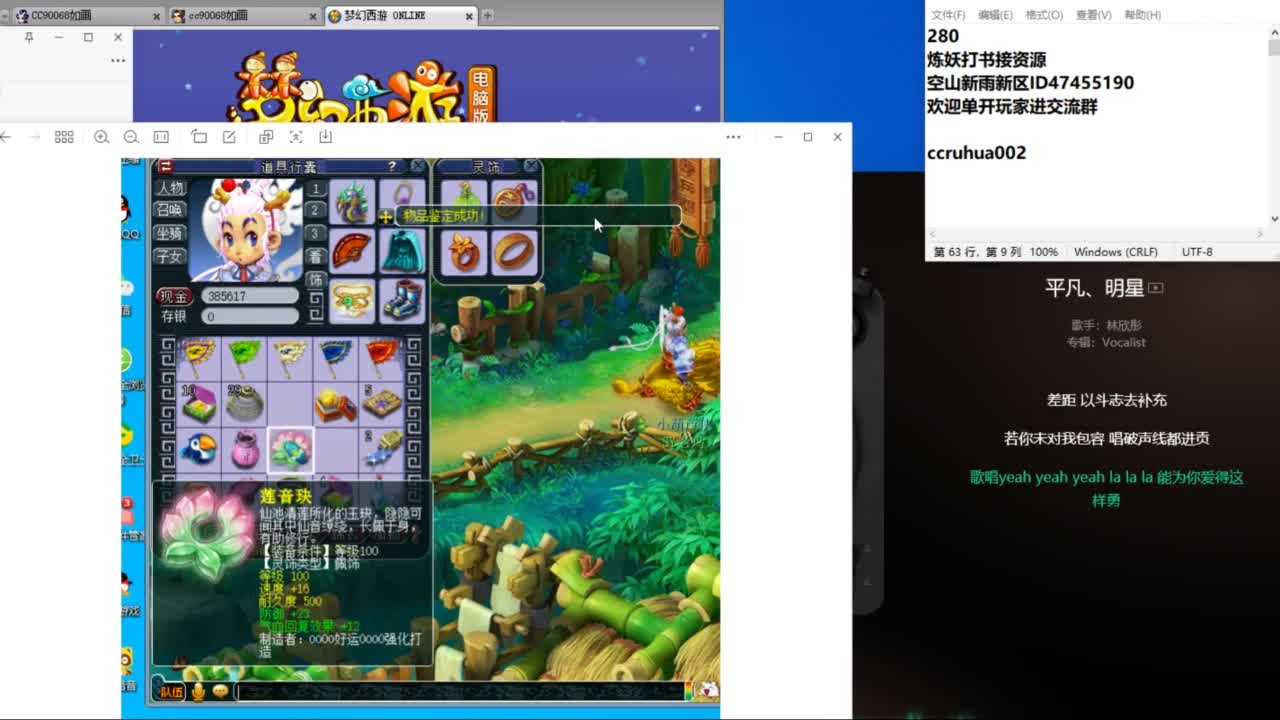Click the save/download icon in viewer toolbar
The height and width of the screenshot is (720, 1280).
coord(325,137)
